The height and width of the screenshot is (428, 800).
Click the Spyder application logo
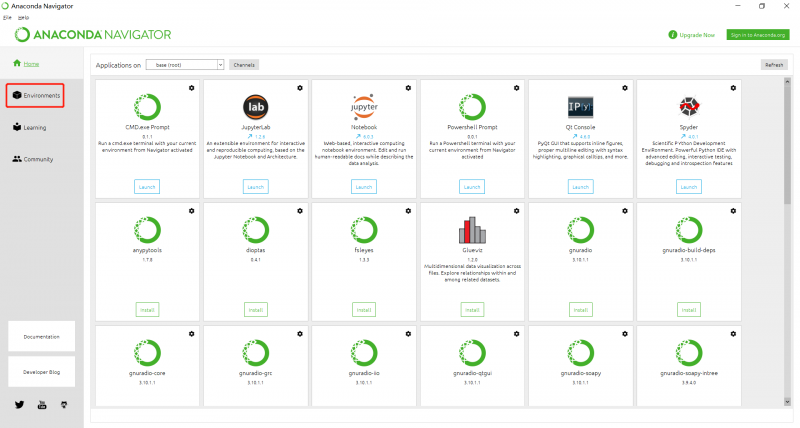[689, 107]
